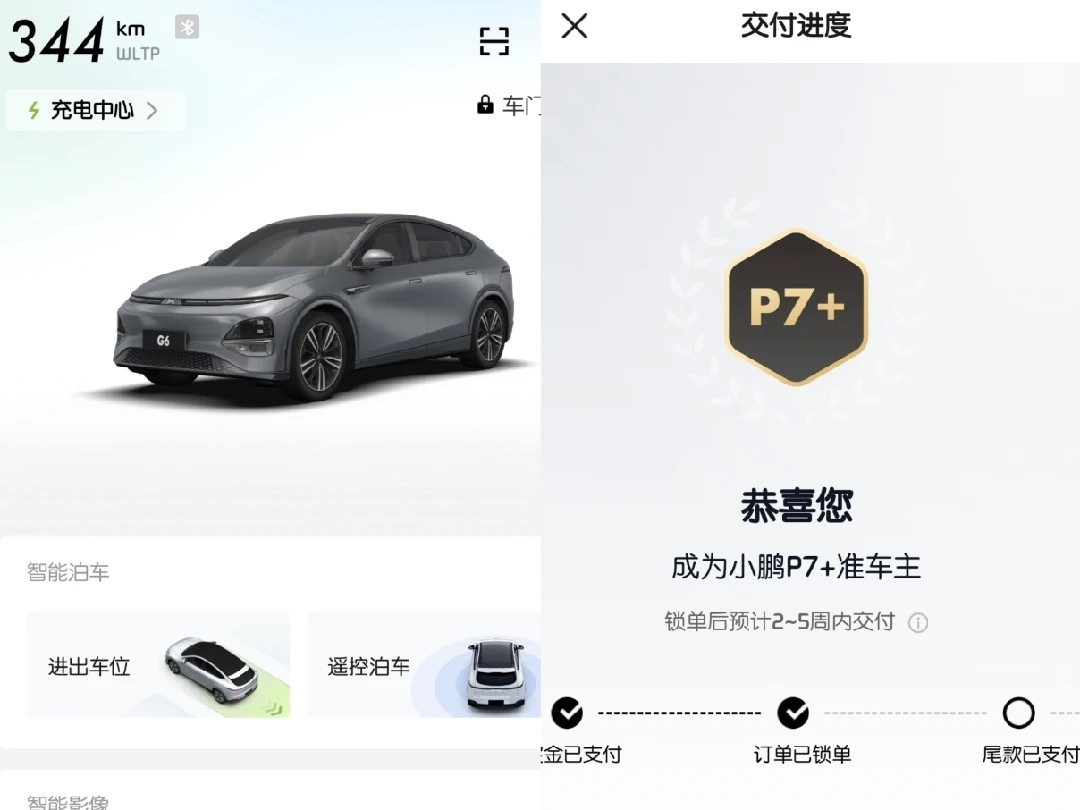Open the QR scan icon
This screenshot has width=1080, height=810.
pos(494,41)
